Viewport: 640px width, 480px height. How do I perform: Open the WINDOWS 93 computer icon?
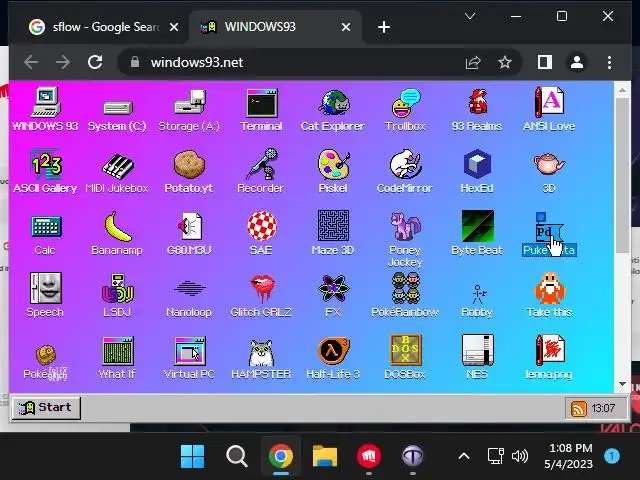click(x=46, y=102)
